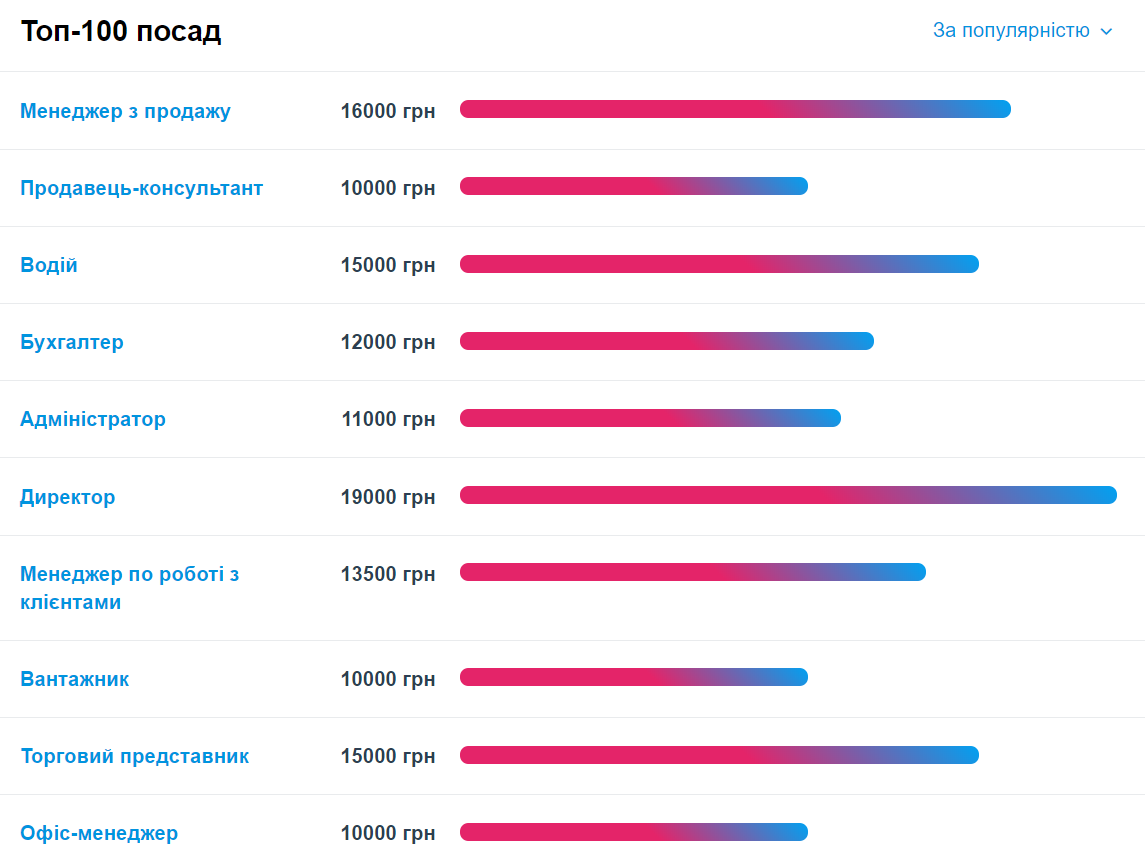Click the salary bar for 'Менеджер з продажу'
This screenshot has width=1145, height=850.
[735, 109]
